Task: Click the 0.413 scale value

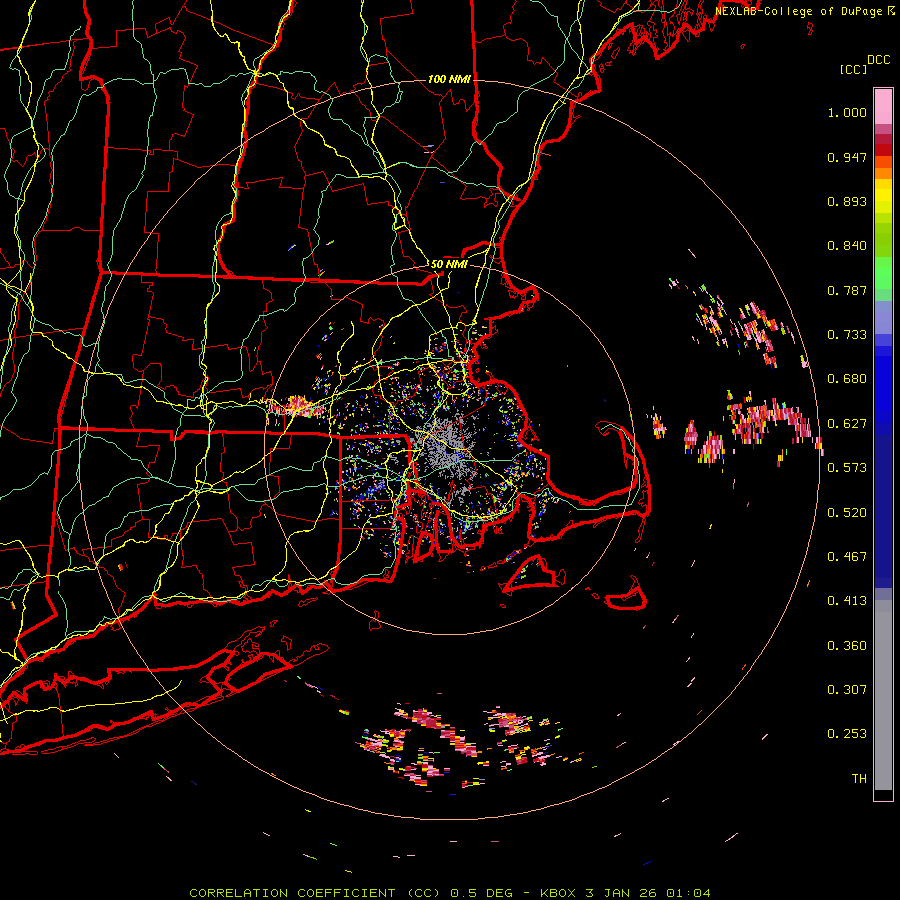Action: tap(847, 601)
